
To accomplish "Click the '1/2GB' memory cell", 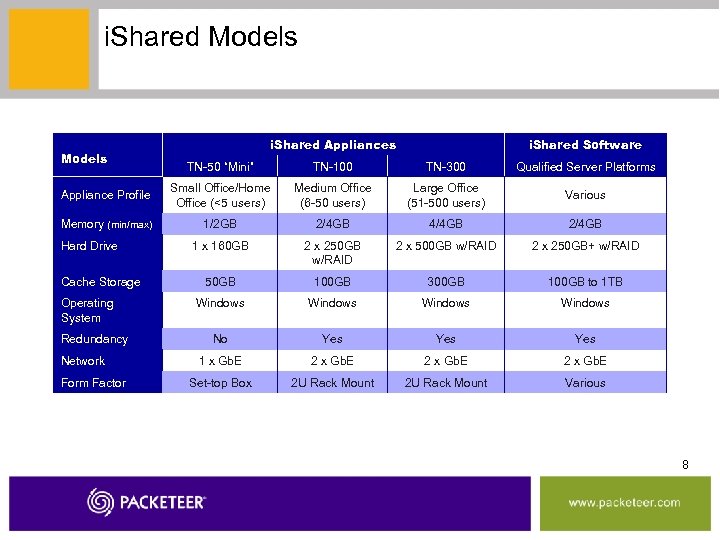I will coord(220,224).
